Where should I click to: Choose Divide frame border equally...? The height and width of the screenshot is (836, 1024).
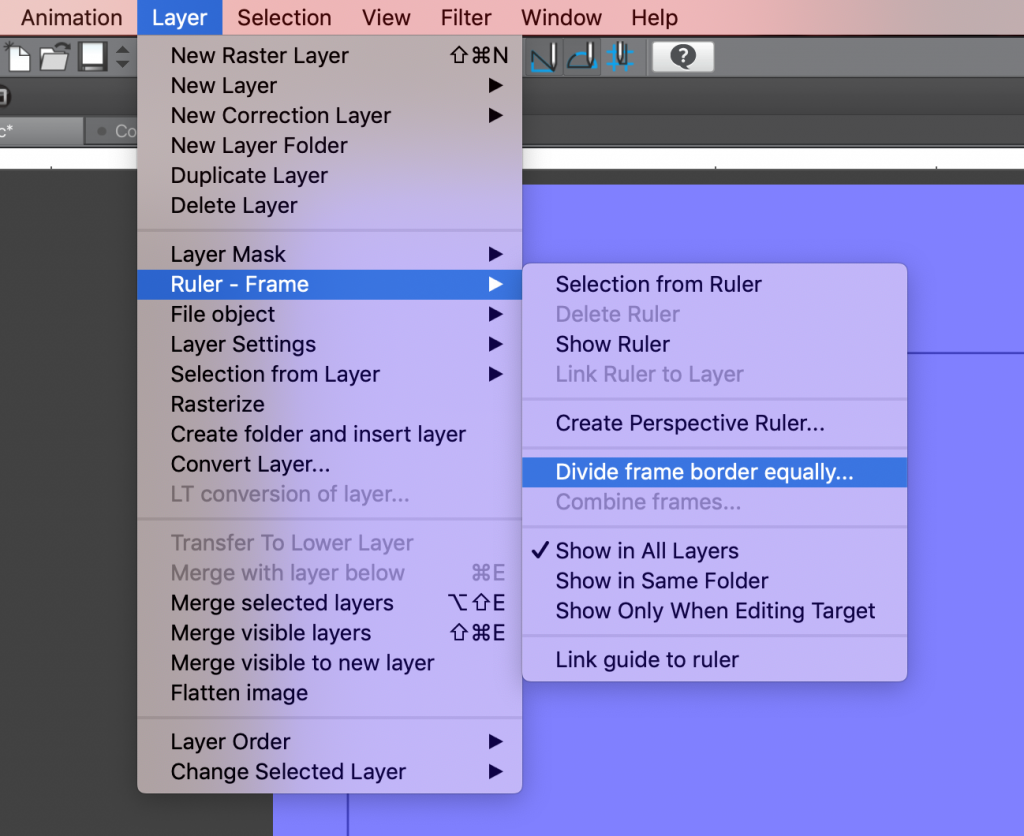714,472
